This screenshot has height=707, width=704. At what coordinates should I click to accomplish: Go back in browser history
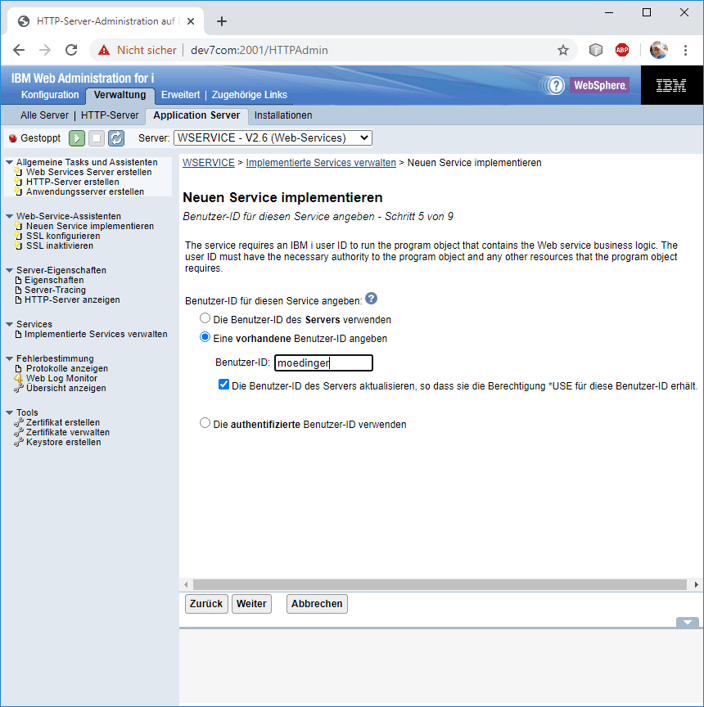click(19, 50)
